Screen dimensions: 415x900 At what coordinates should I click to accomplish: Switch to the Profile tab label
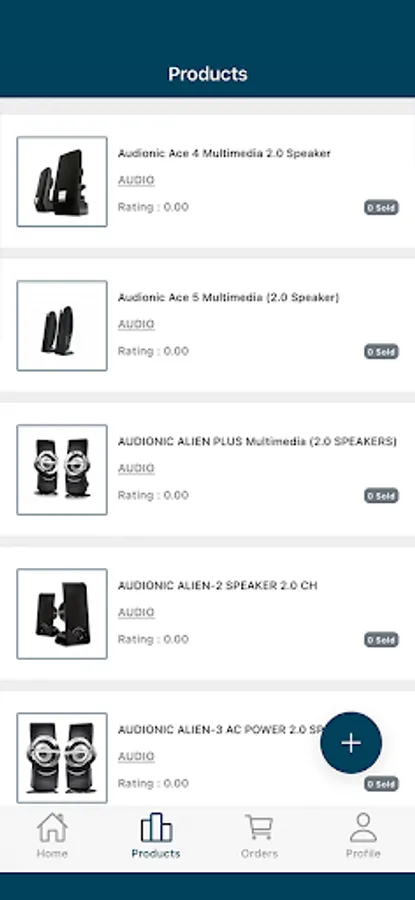[363, 854]
